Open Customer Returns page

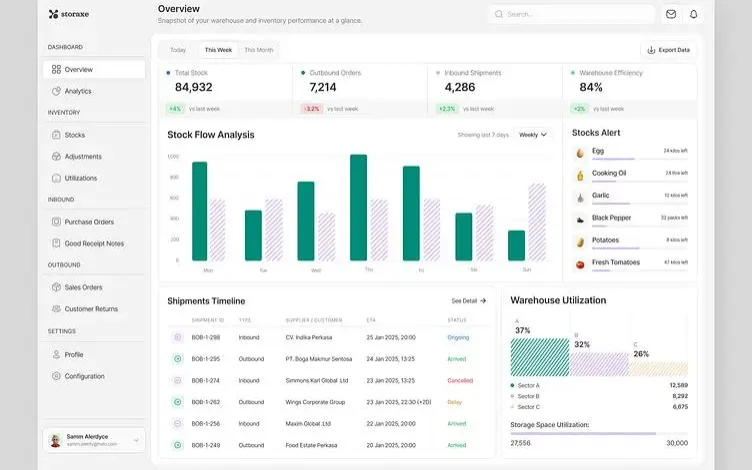coord(94,309)
